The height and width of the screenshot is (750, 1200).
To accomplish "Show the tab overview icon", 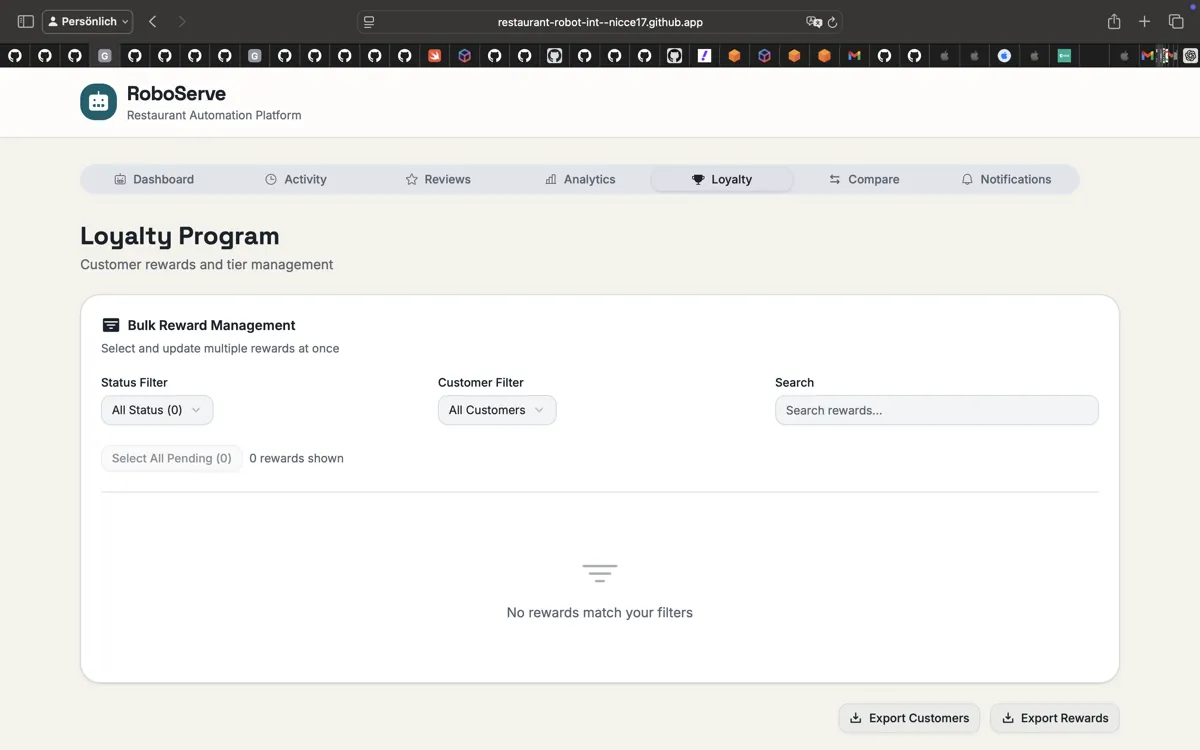I will pos(1176,21).
